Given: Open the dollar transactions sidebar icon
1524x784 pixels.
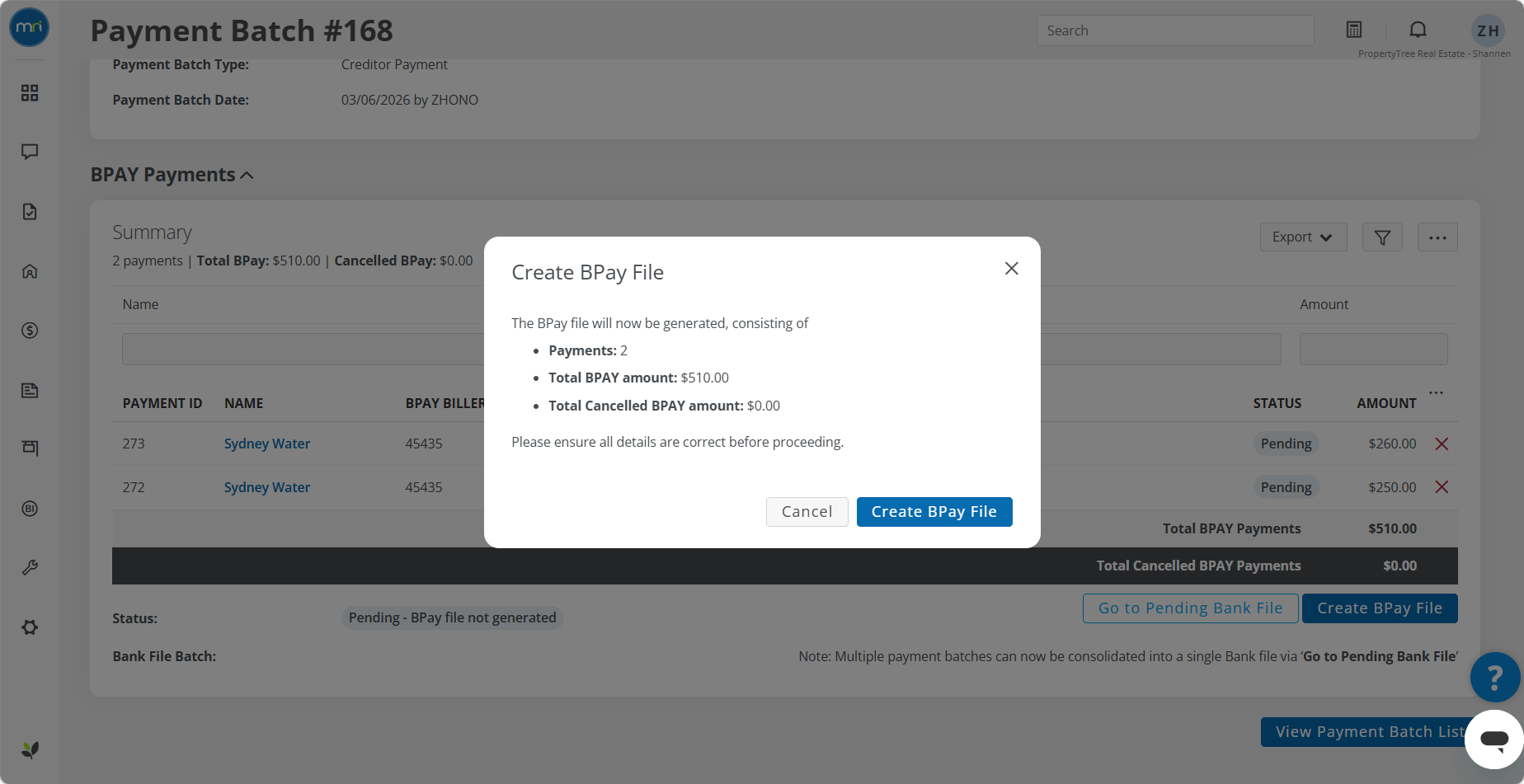Looking at the screenshot, I should click(x=30, y=331).
